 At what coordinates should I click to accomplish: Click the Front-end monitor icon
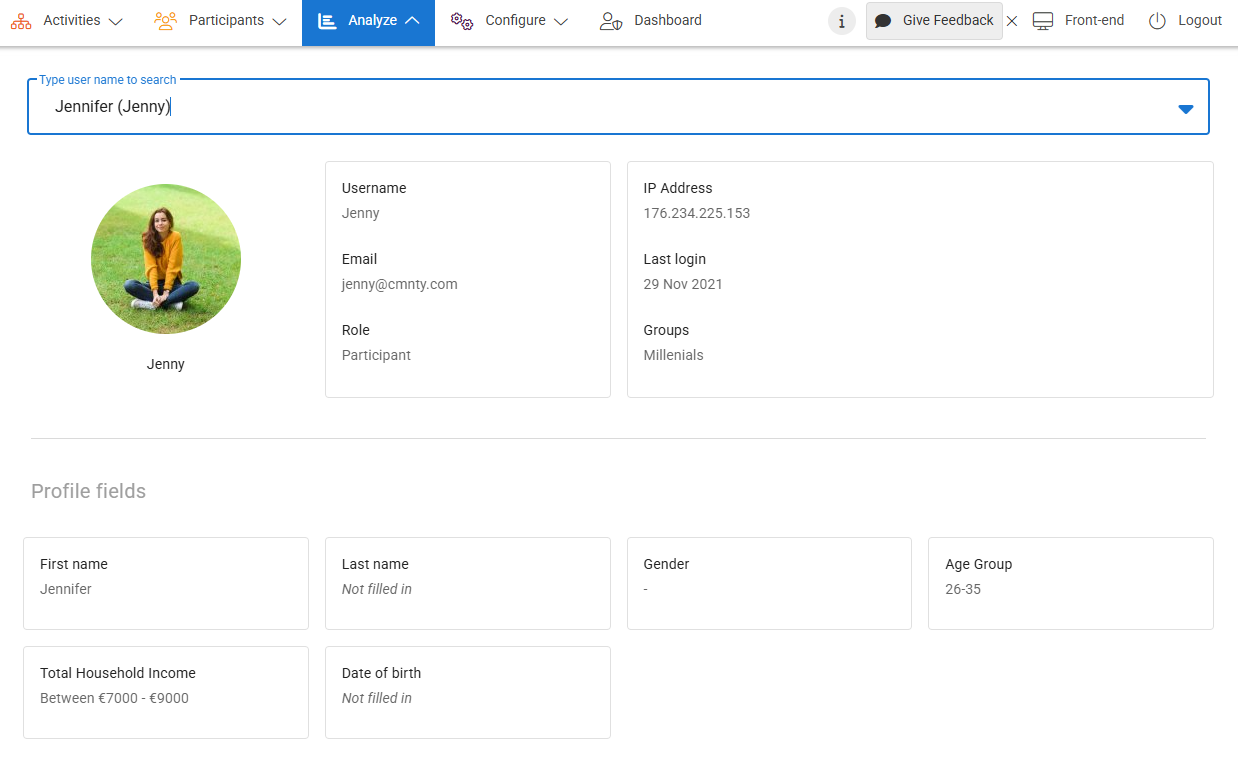coord(1043,21)
